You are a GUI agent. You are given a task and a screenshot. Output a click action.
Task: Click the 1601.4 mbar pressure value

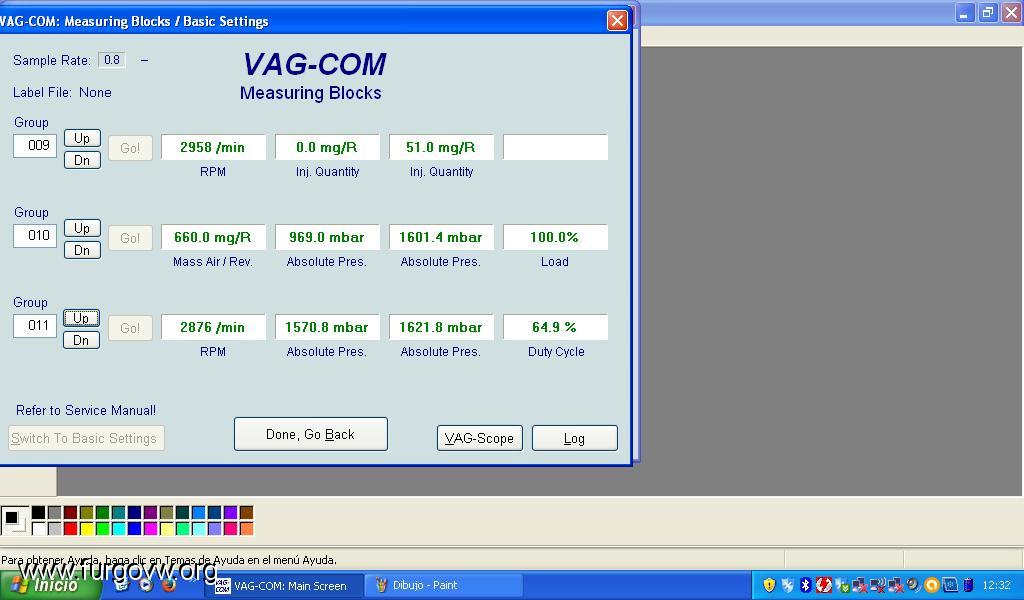[441, 237]
